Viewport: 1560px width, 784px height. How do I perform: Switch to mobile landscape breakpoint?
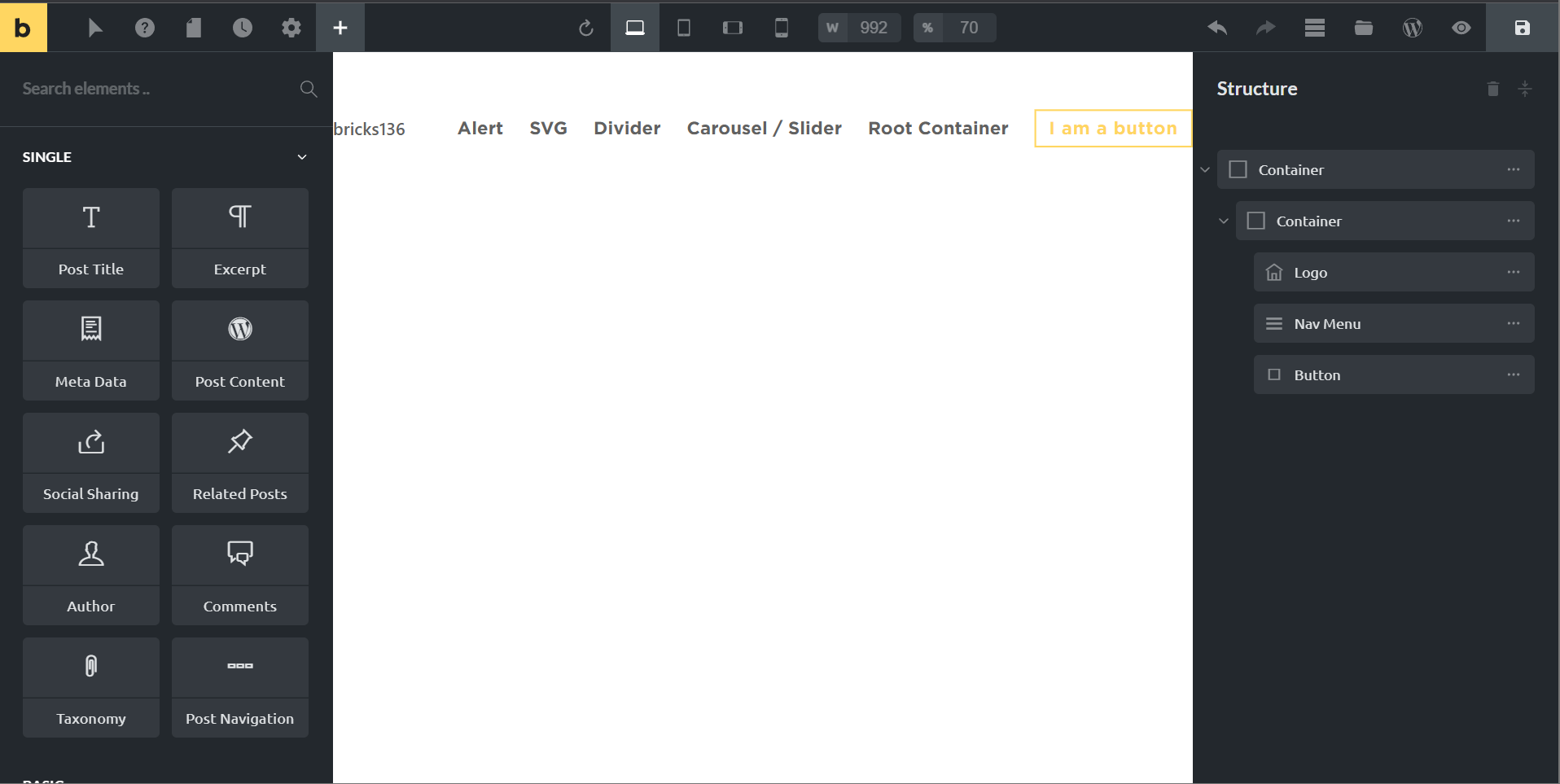point(733,28)
